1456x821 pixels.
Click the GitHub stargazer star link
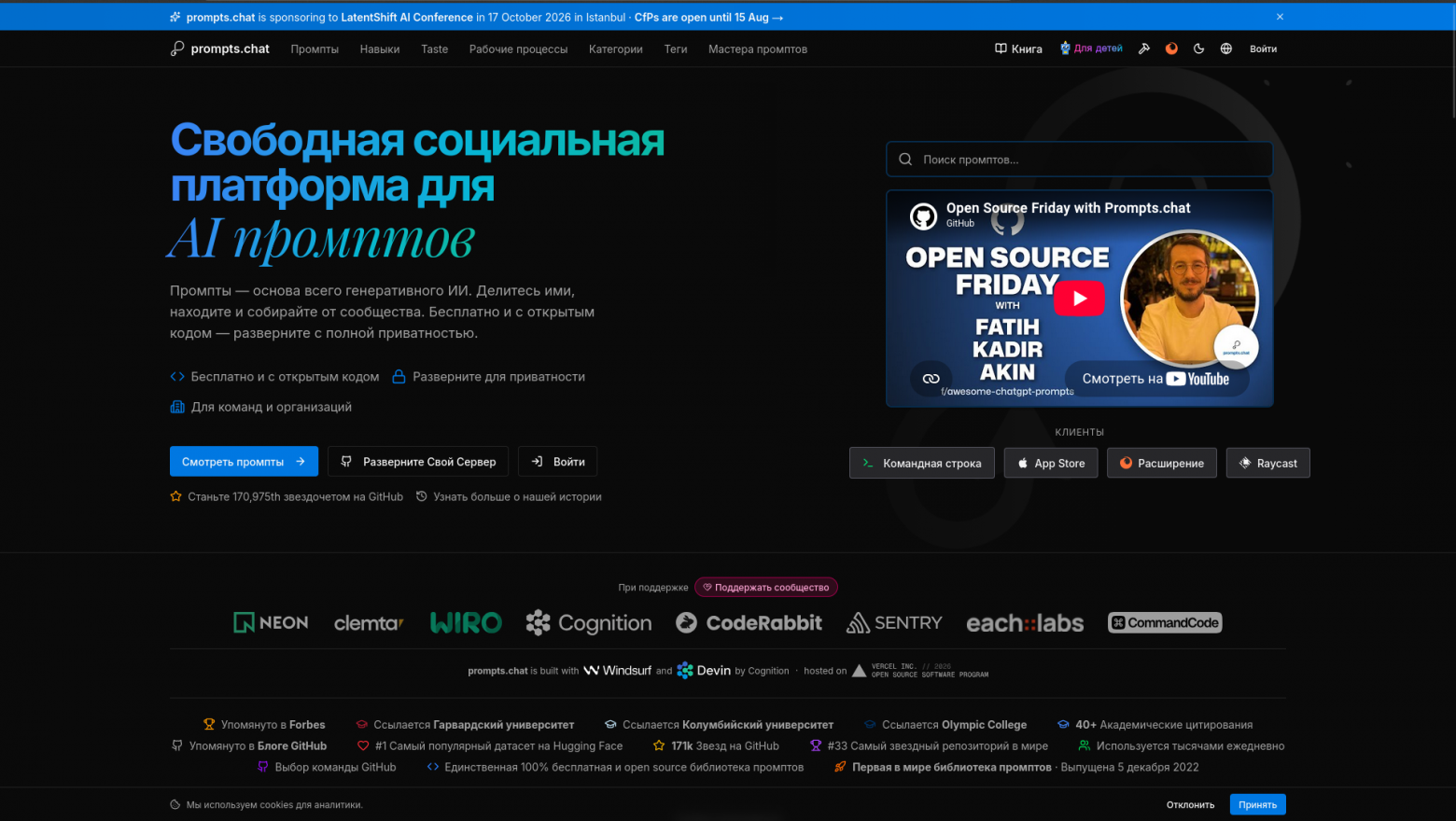tap(287, 497)
